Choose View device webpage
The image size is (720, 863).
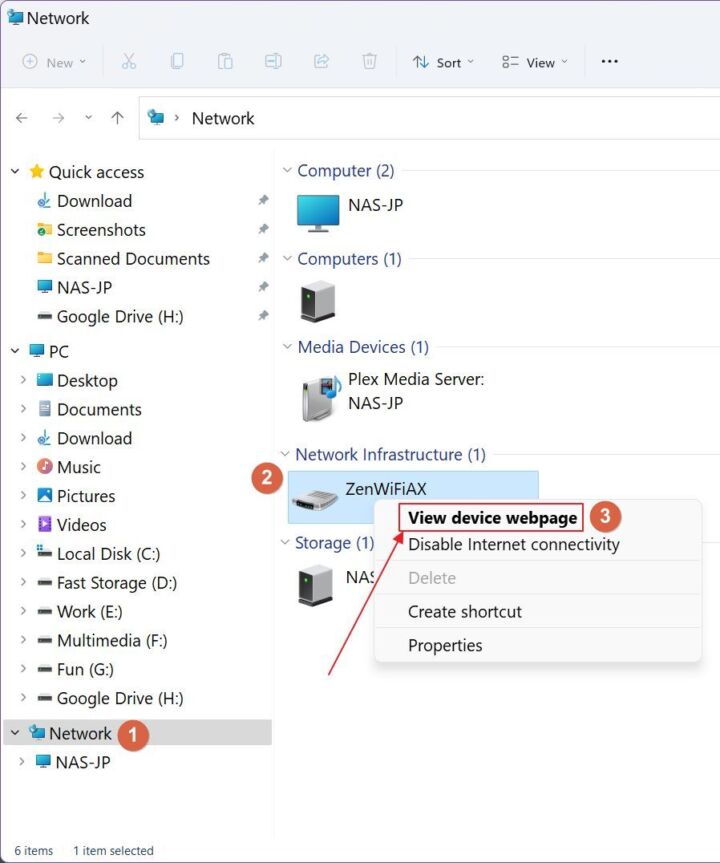pos(492,518)
